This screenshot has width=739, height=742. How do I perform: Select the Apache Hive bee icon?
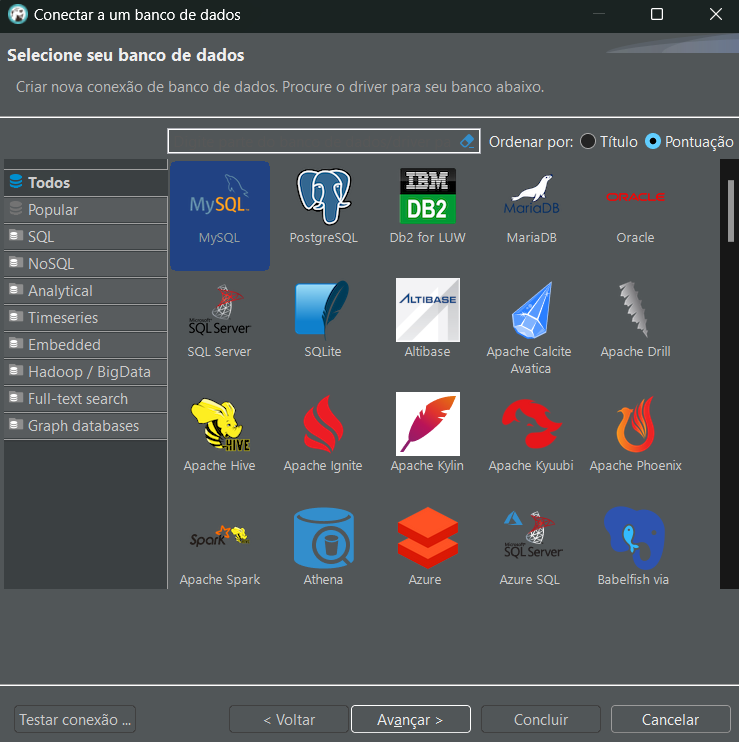click(x=219, y=425)
